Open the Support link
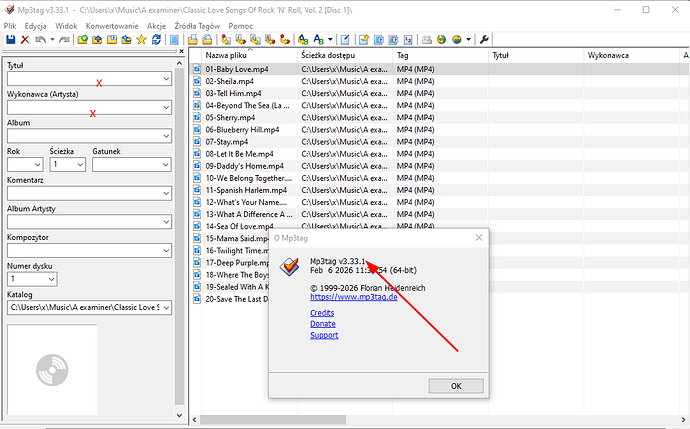 pos(324,335)
